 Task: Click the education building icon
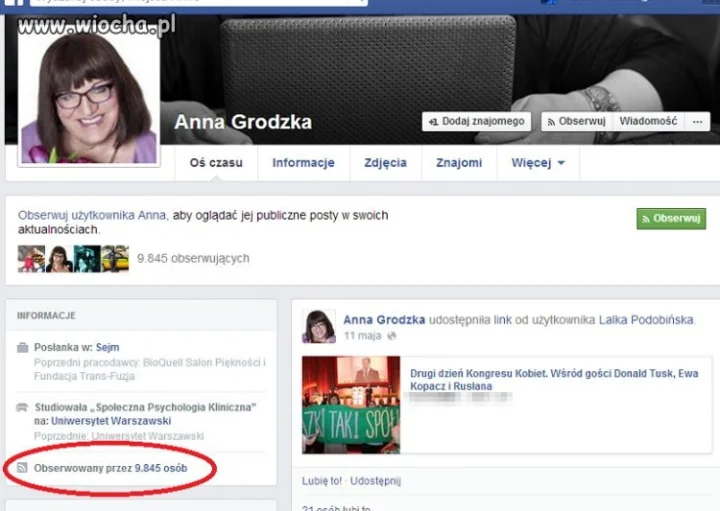point(22,407)
